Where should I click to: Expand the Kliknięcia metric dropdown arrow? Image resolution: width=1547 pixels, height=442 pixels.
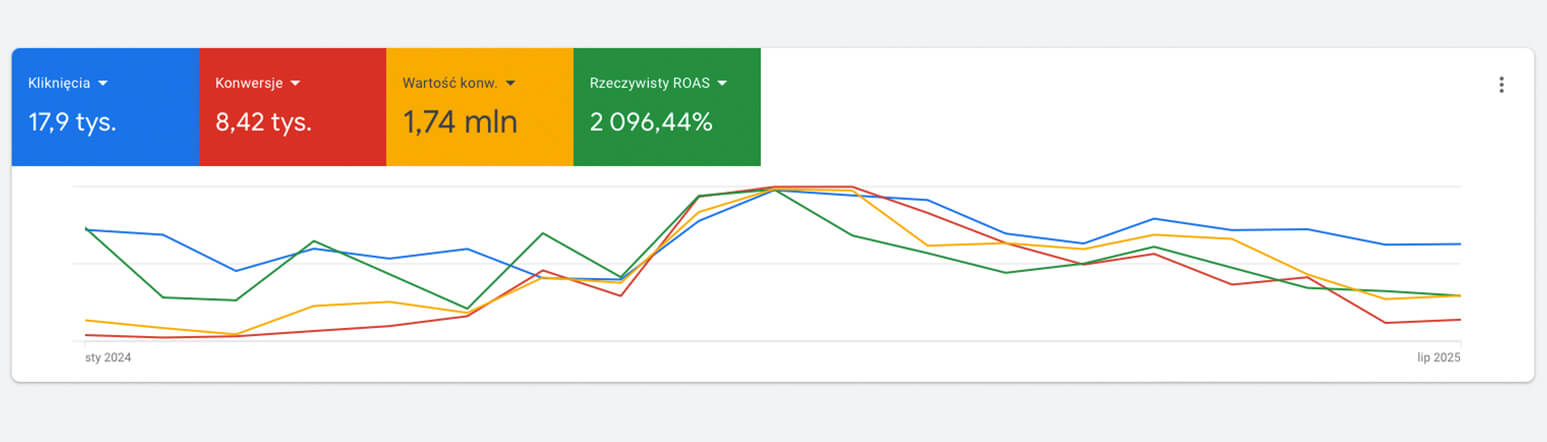point(103,83)
